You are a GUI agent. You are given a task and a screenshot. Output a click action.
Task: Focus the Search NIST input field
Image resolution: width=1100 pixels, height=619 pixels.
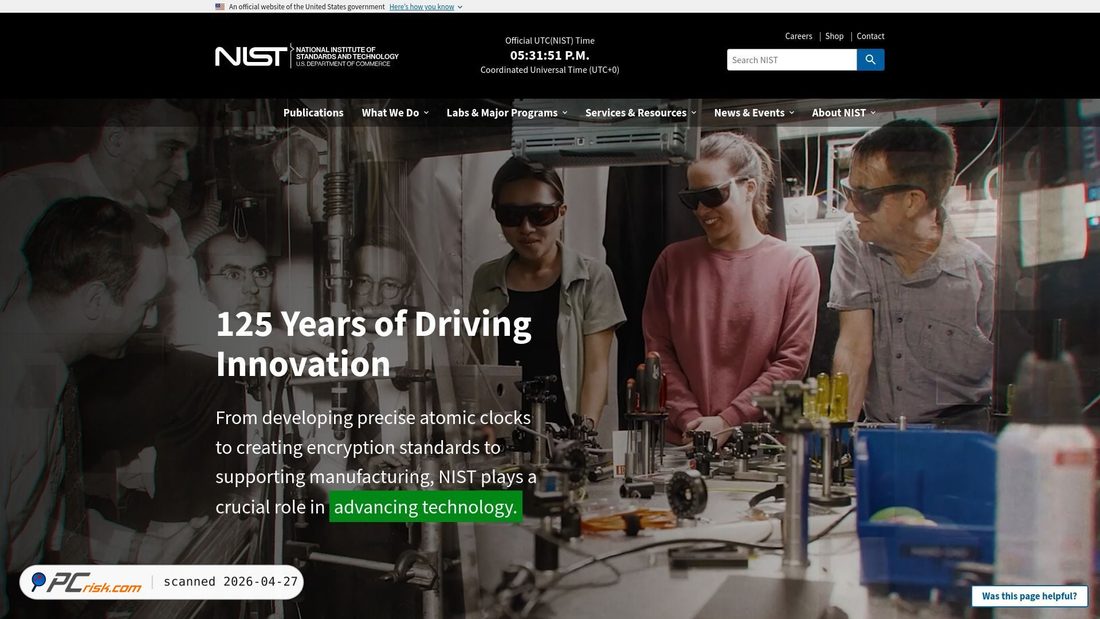tap(791, 60)
